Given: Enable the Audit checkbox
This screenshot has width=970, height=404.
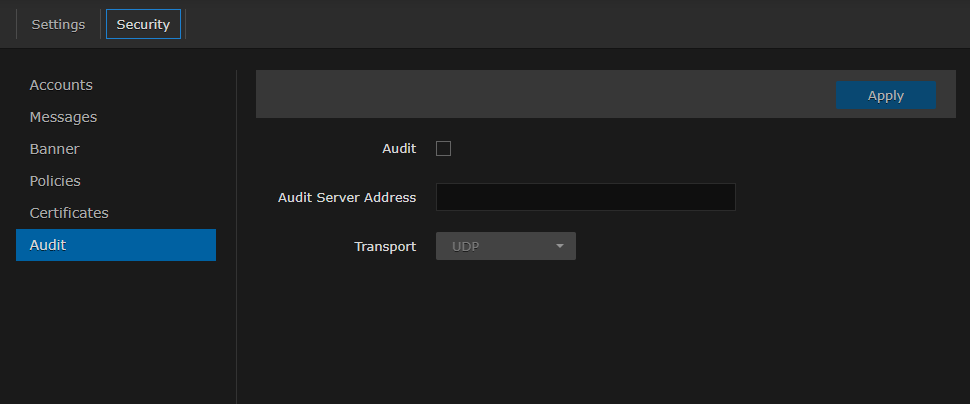Looking at the screenshot, I should (444, 149).
